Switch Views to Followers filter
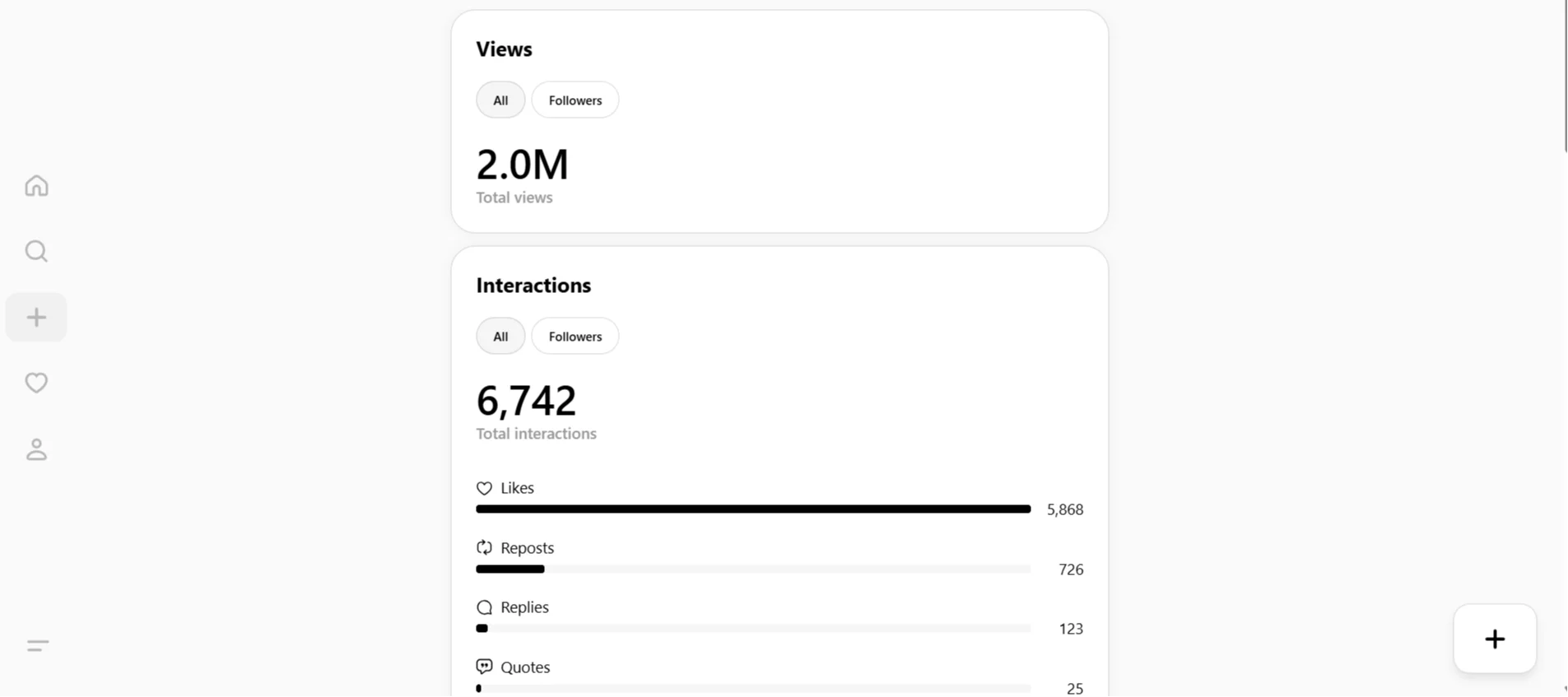This screenshot has width=1568, height=697. tap(575, 100)
